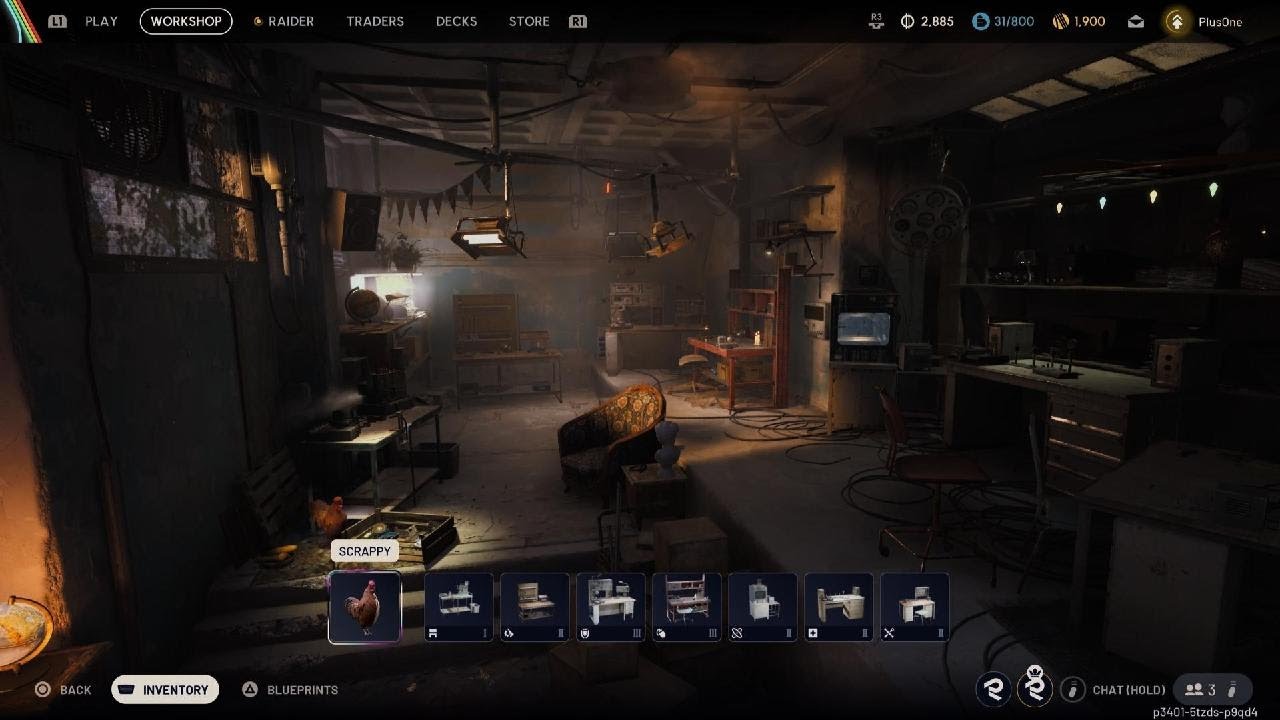Click the first emote squiggle icon
The width and height of the screenshot is (1280, 720).
point(994,688)
